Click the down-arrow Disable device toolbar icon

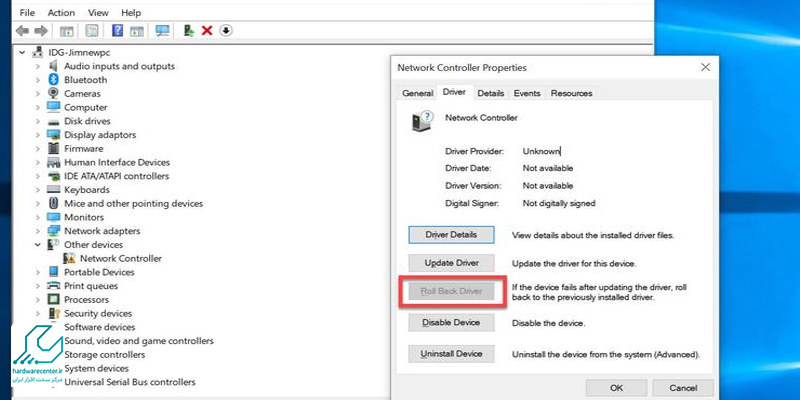point(226,31)
